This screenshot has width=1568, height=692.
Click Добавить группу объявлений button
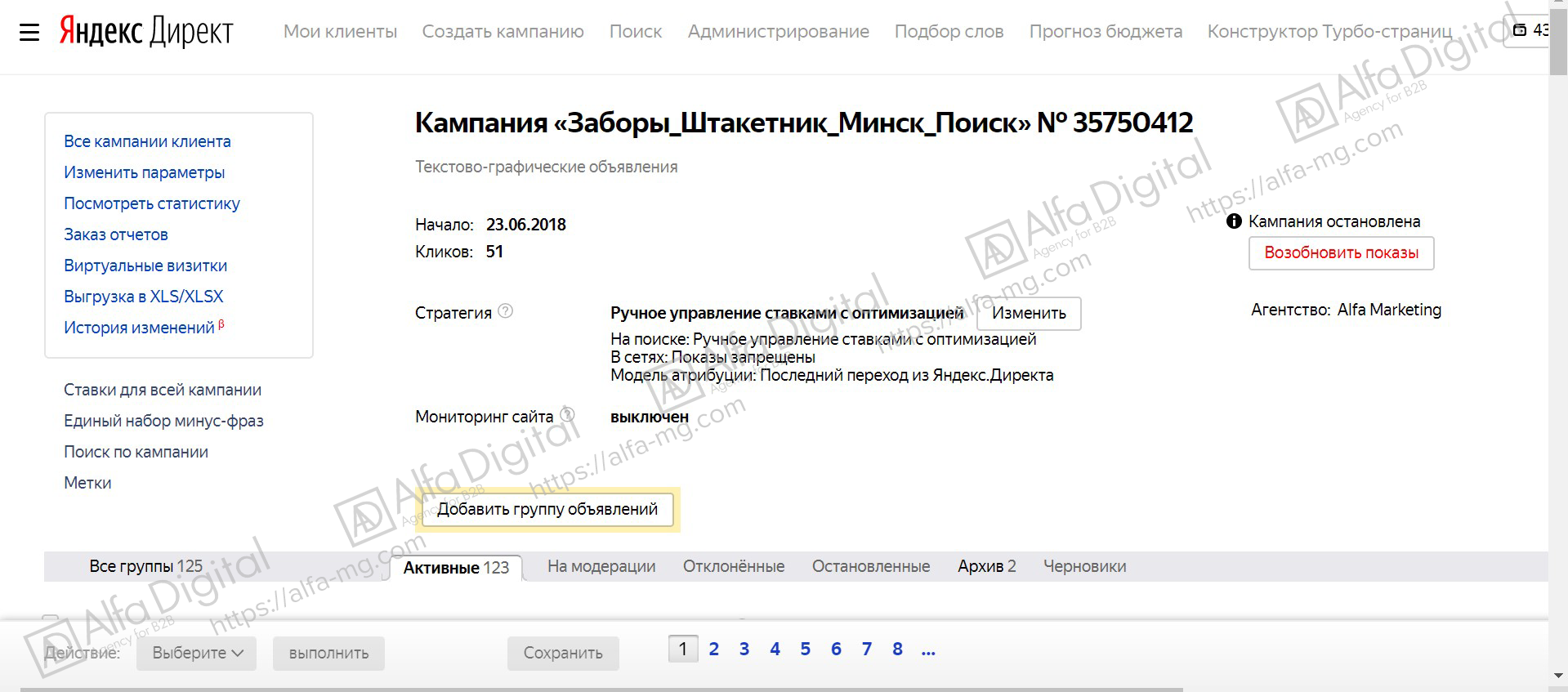pyautogui.click(x=547, y=509)
